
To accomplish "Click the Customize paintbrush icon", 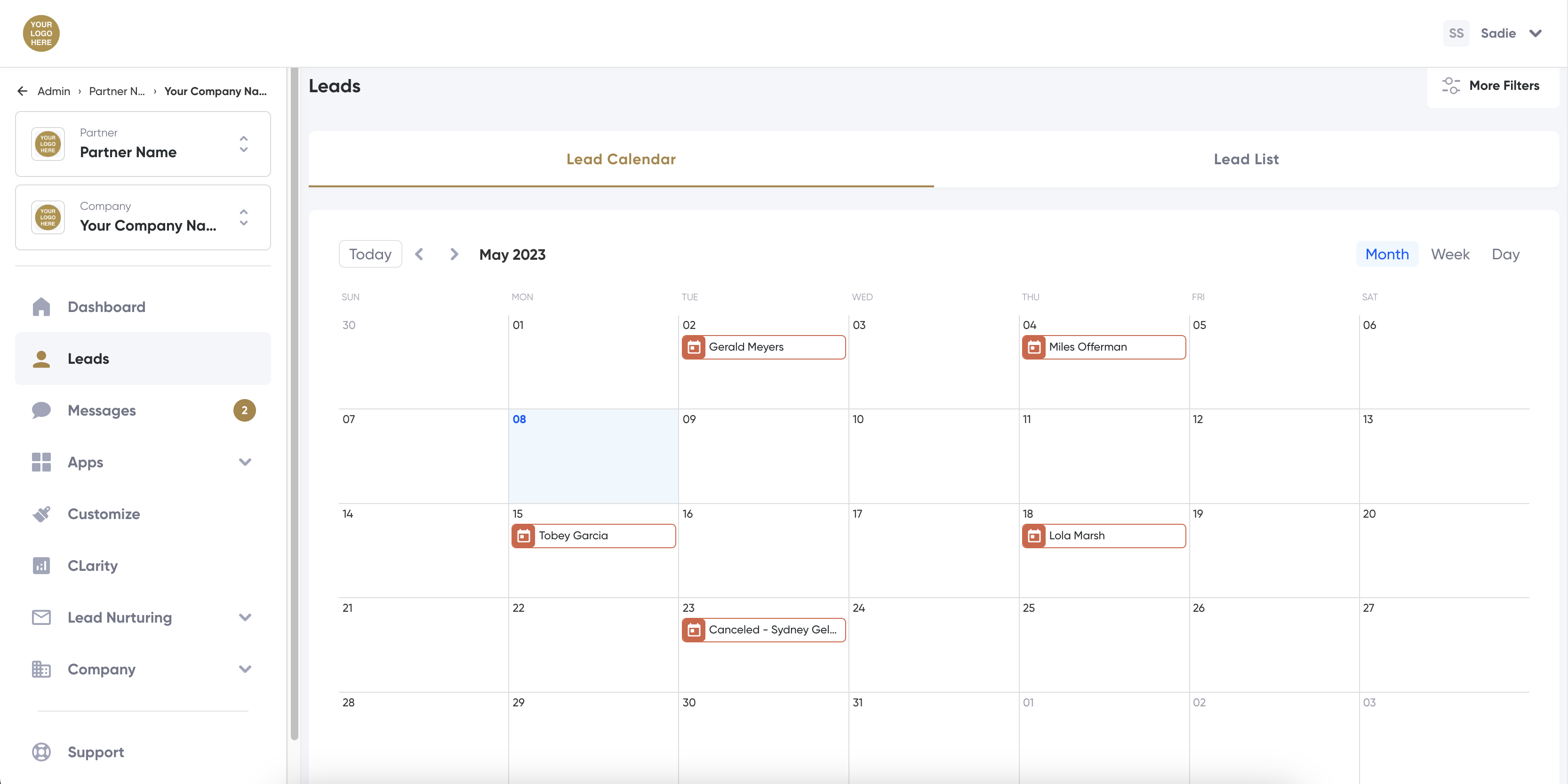I will pyautogui.click(x=41, y=514).
